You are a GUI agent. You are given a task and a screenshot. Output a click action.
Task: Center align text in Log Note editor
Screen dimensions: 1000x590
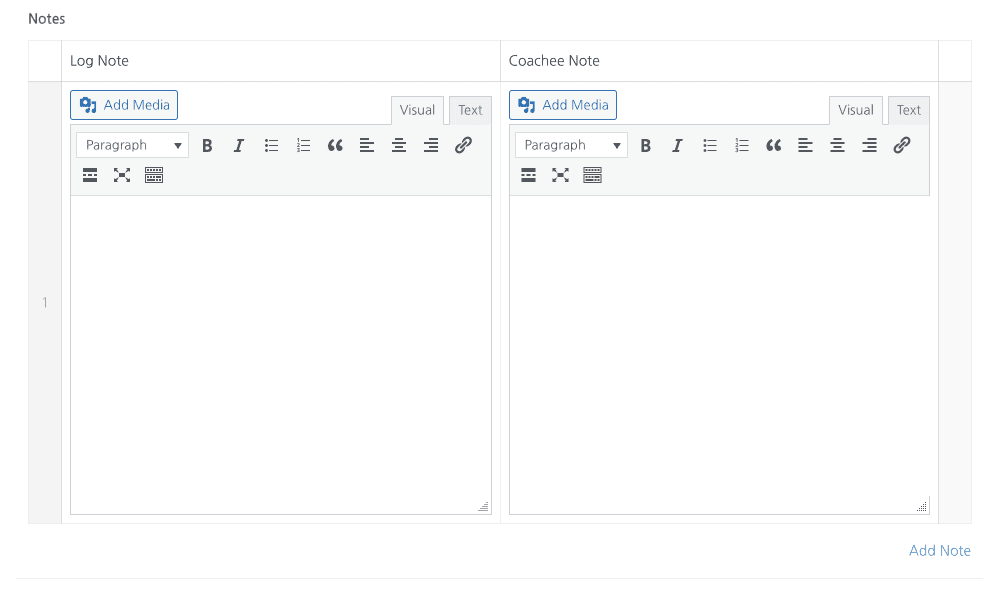[399, 145]
